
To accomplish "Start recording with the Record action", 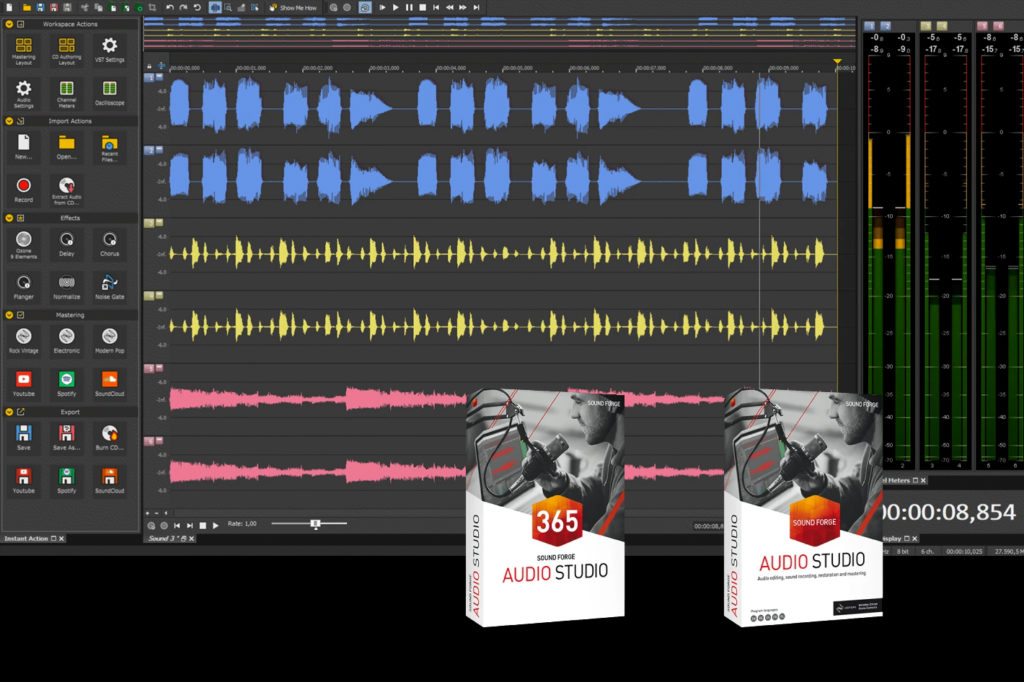I will coord(24,190).
